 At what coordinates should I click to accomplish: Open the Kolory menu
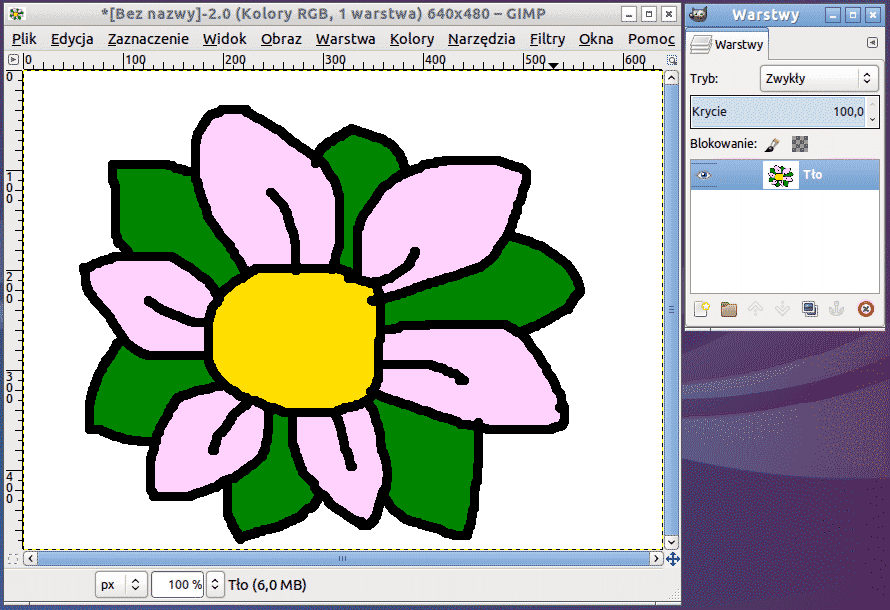point(411,39)
